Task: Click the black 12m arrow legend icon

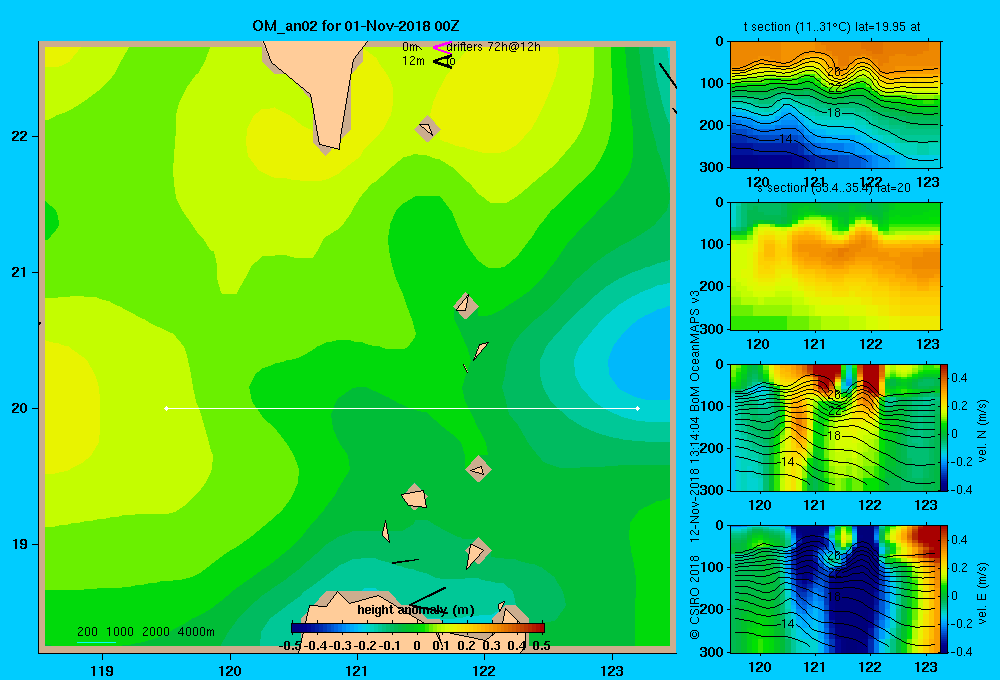Action: click(442, 61)
